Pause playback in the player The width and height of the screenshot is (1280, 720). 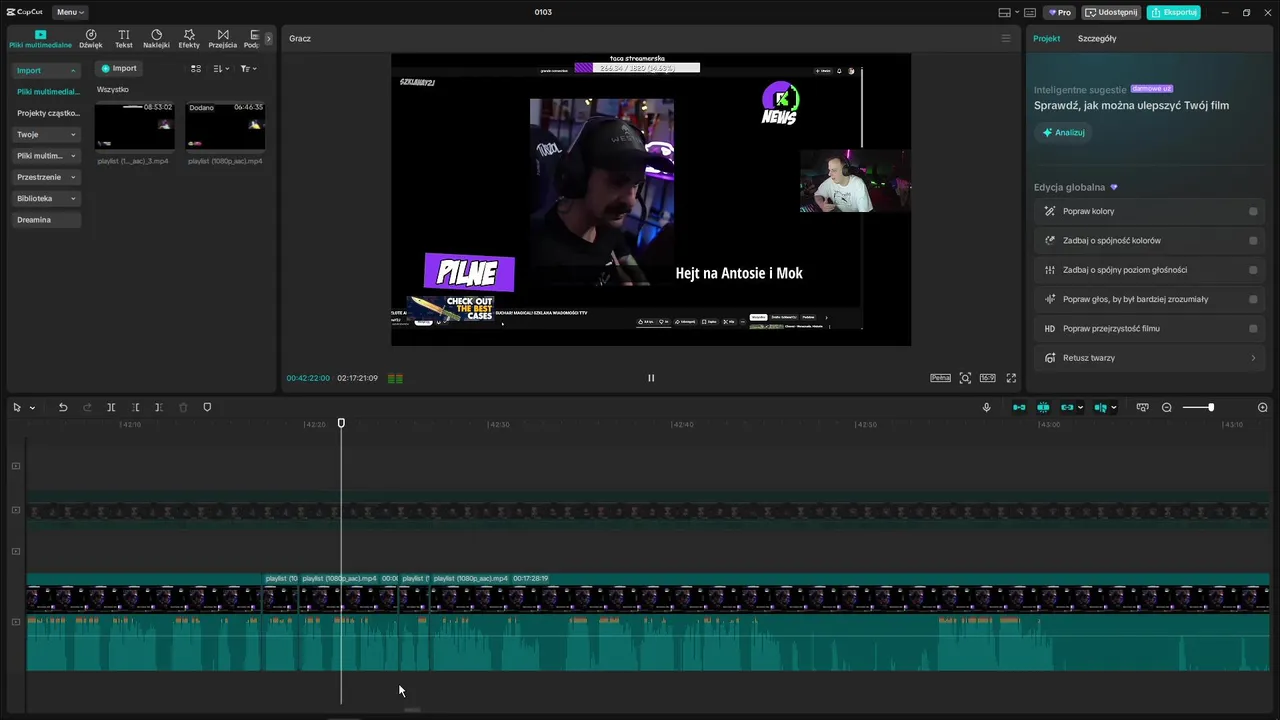tap(651, 378)
